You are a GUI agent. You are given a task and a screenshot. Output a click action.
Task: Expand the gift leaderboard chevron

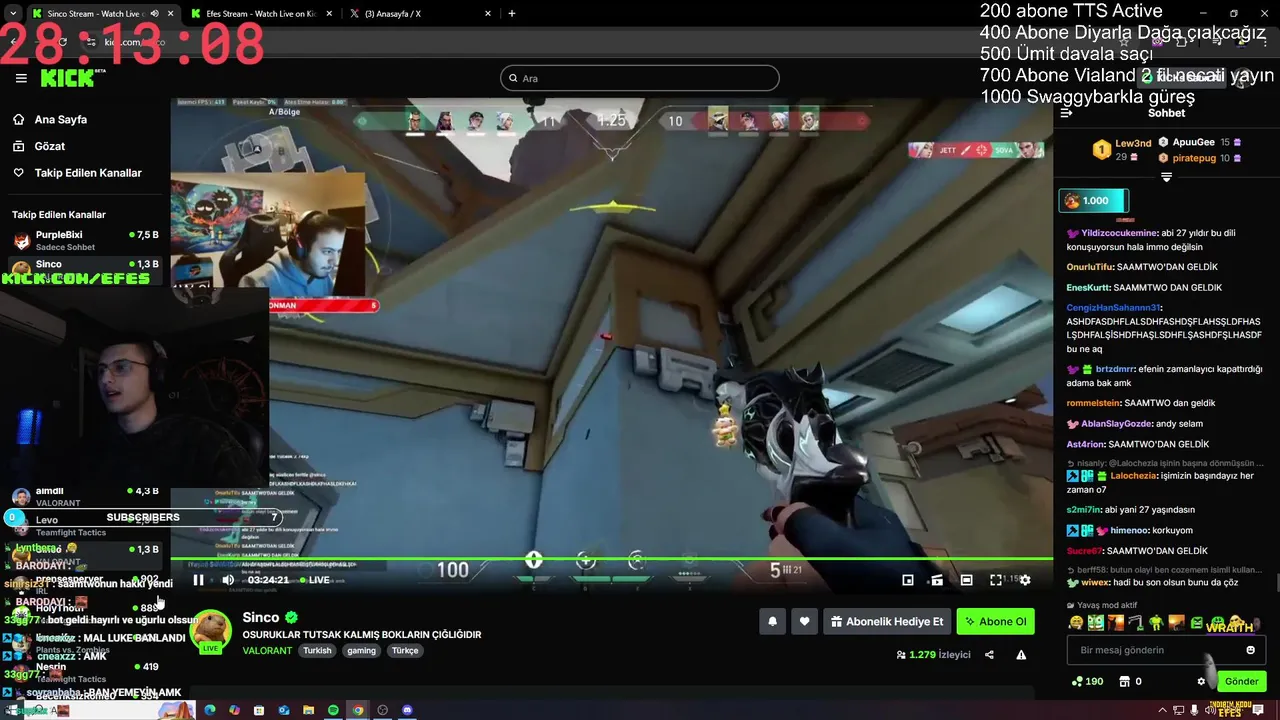coord(1166,177)
